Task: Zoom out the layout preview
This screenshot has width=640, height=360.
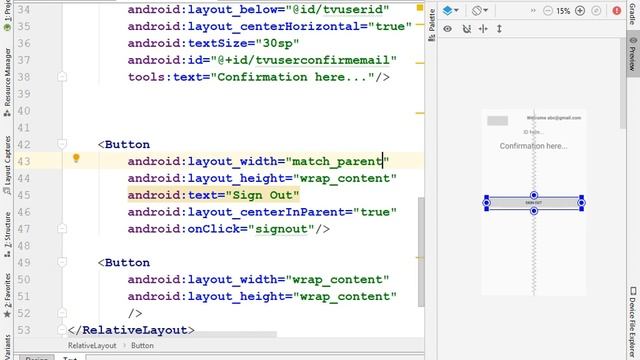Action: coord(548,11)
